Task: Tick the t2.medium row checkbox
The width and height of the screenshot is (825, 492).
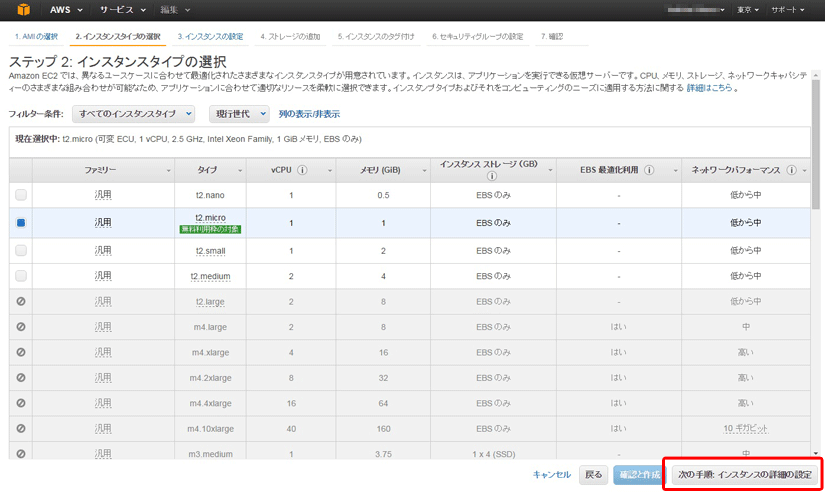Action: click(x=21, y=275)
